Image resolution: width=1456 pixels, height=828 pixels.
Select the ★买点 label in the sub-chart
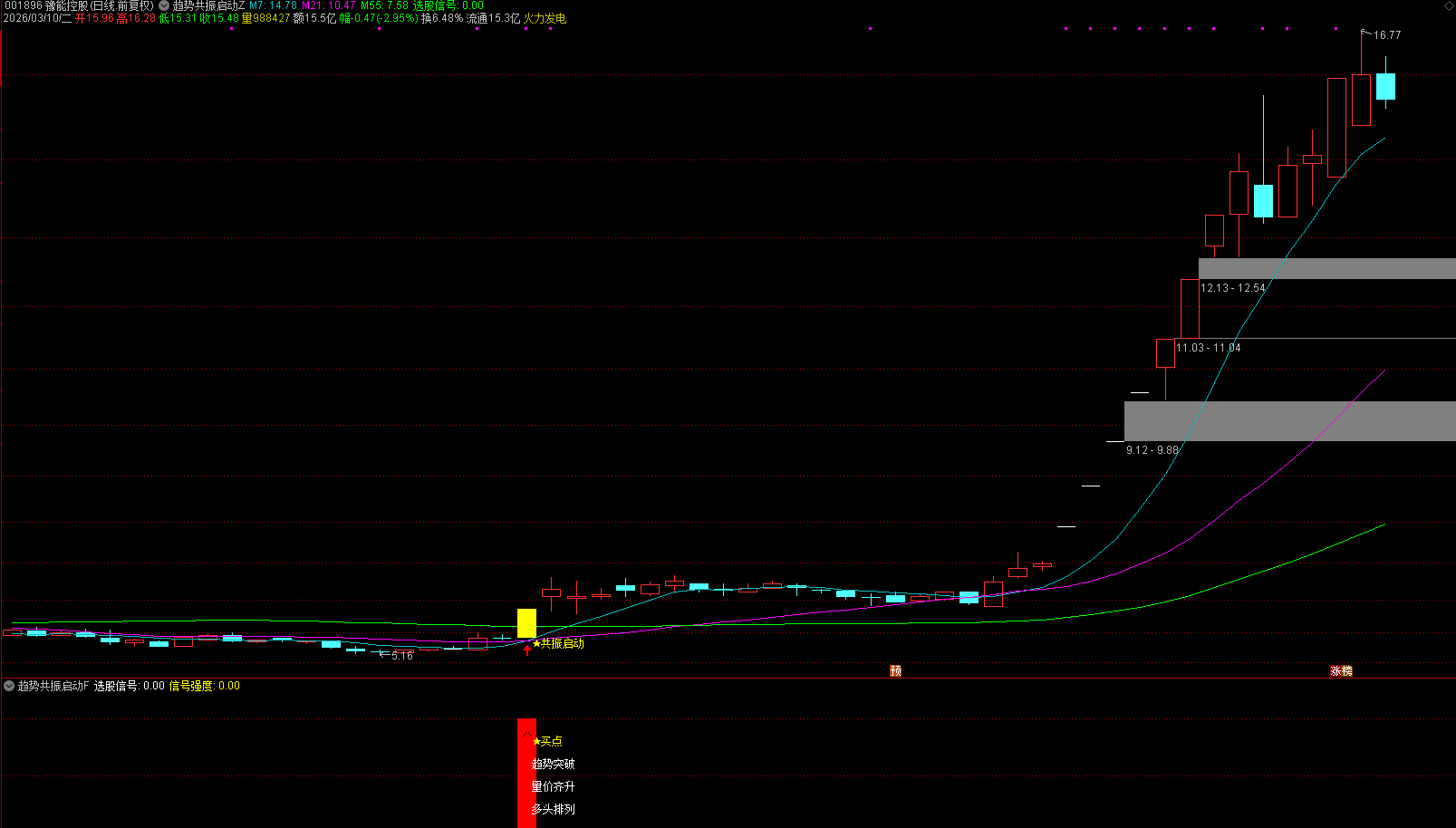point(547,741)
